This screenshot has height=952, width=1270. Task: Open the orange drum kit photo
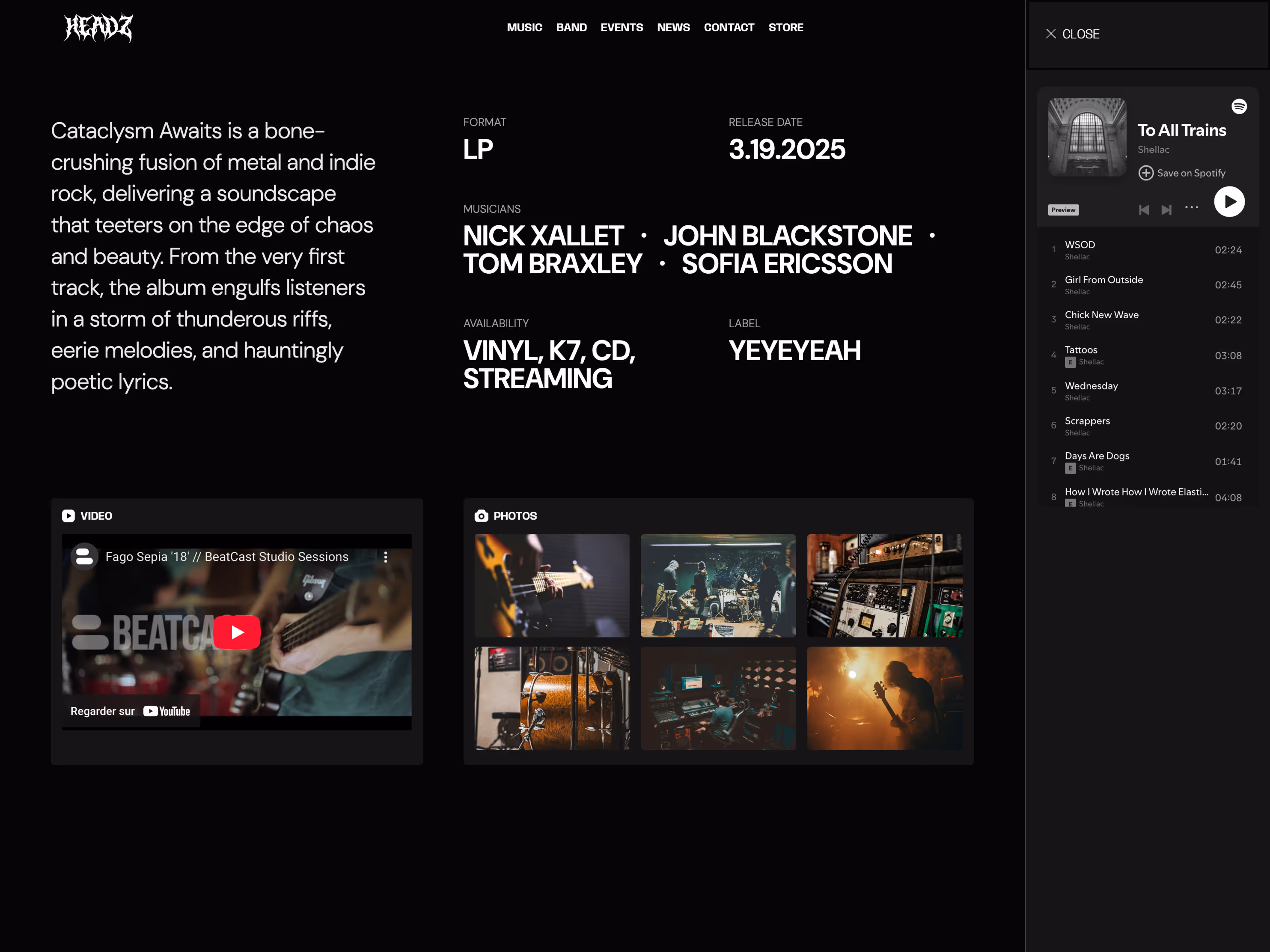tap(552, 699)
